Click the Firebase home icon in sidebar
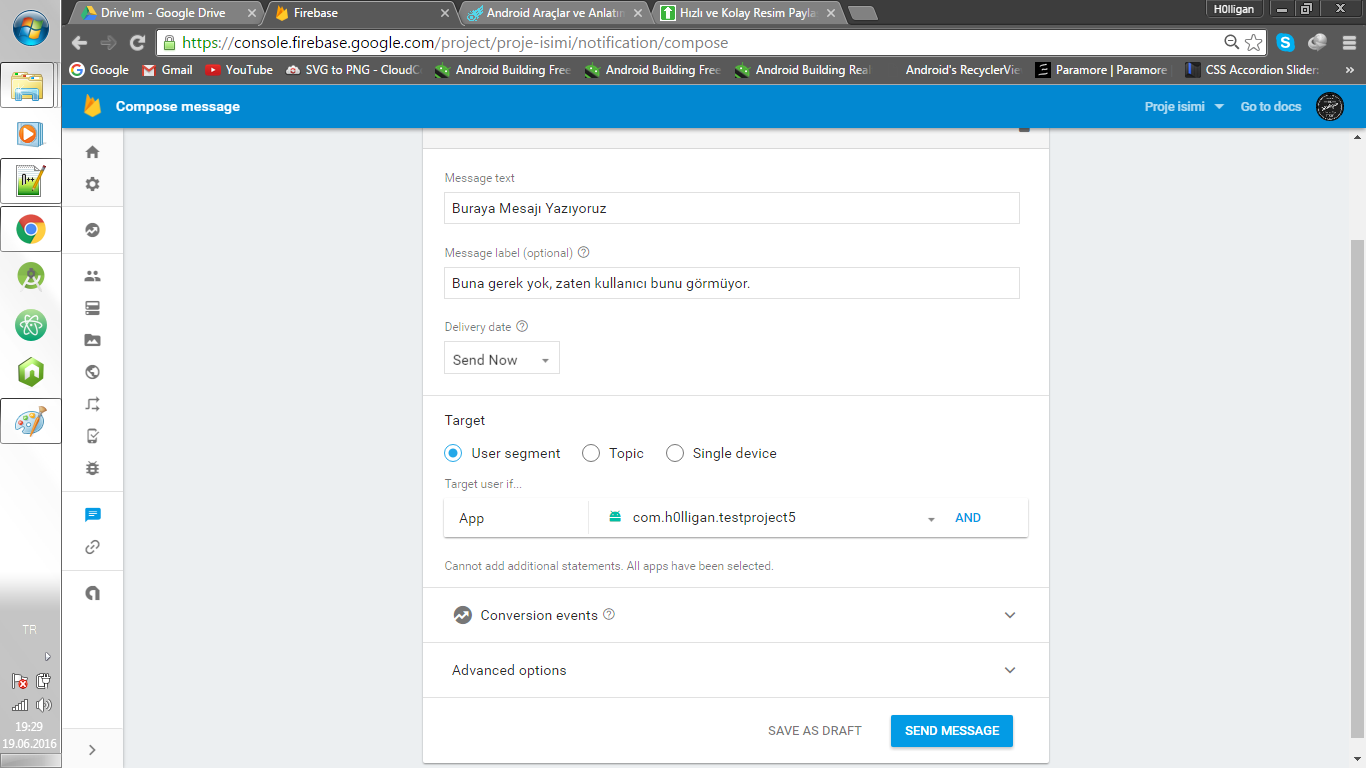Image resolution: width=1366 pixels, height=768 pixels. pyautogui.click(x=93, y=152)
